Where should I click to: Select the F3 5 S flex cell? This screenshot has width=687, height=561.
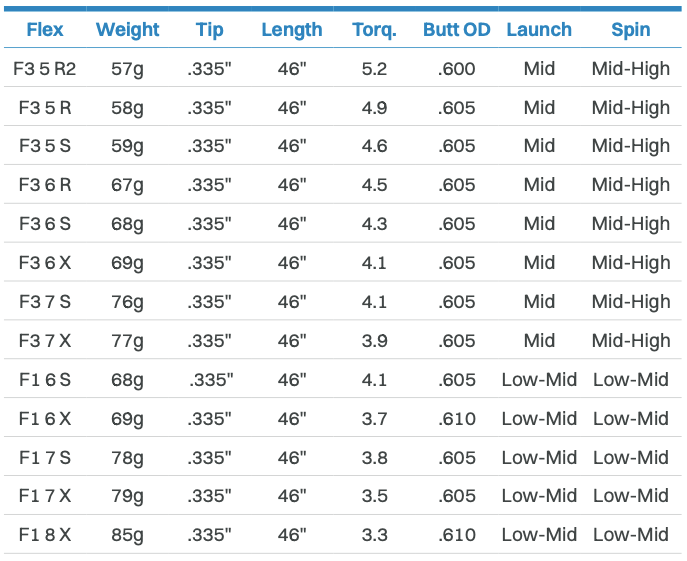pos(45,146)
